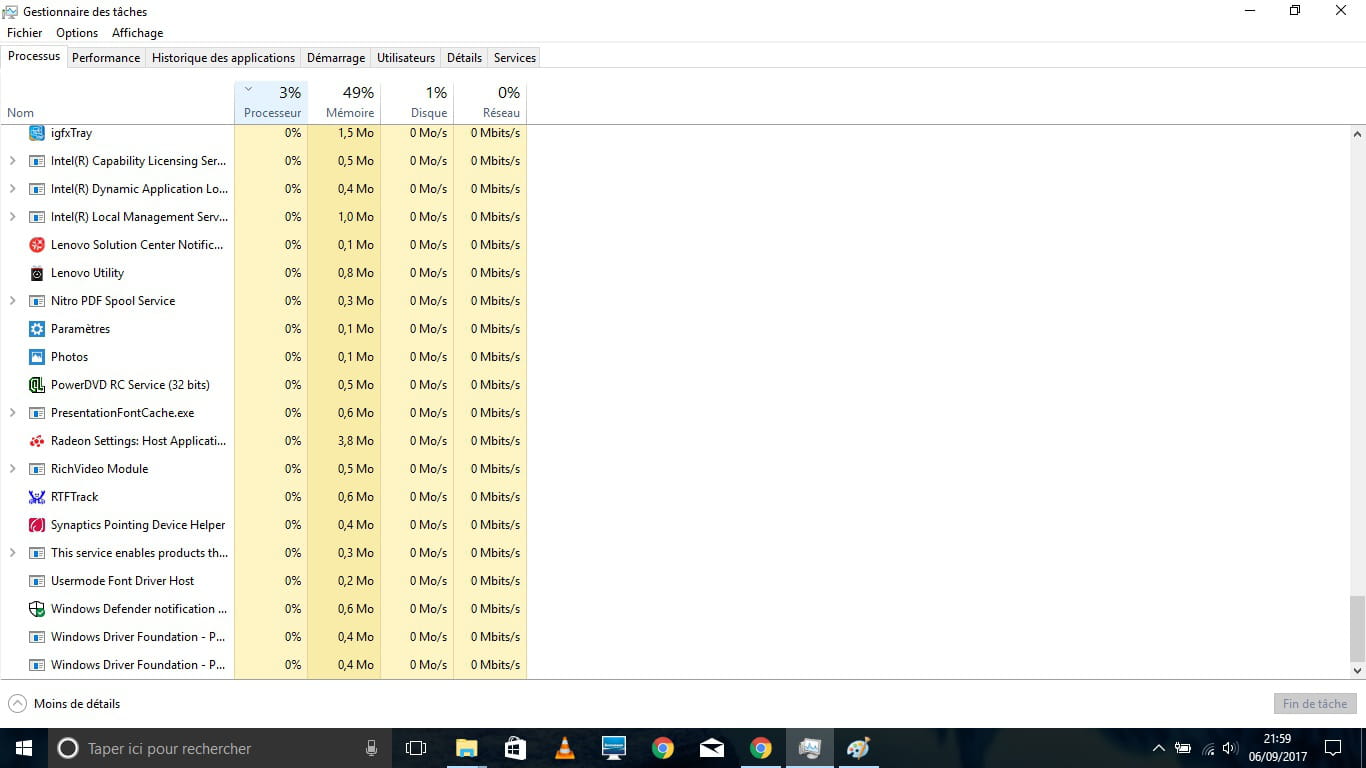Expand Intel(R) Dynamic Application Loader row
Image resolution: width=1366 pixels, height=768 pixels.
[12, 189]
